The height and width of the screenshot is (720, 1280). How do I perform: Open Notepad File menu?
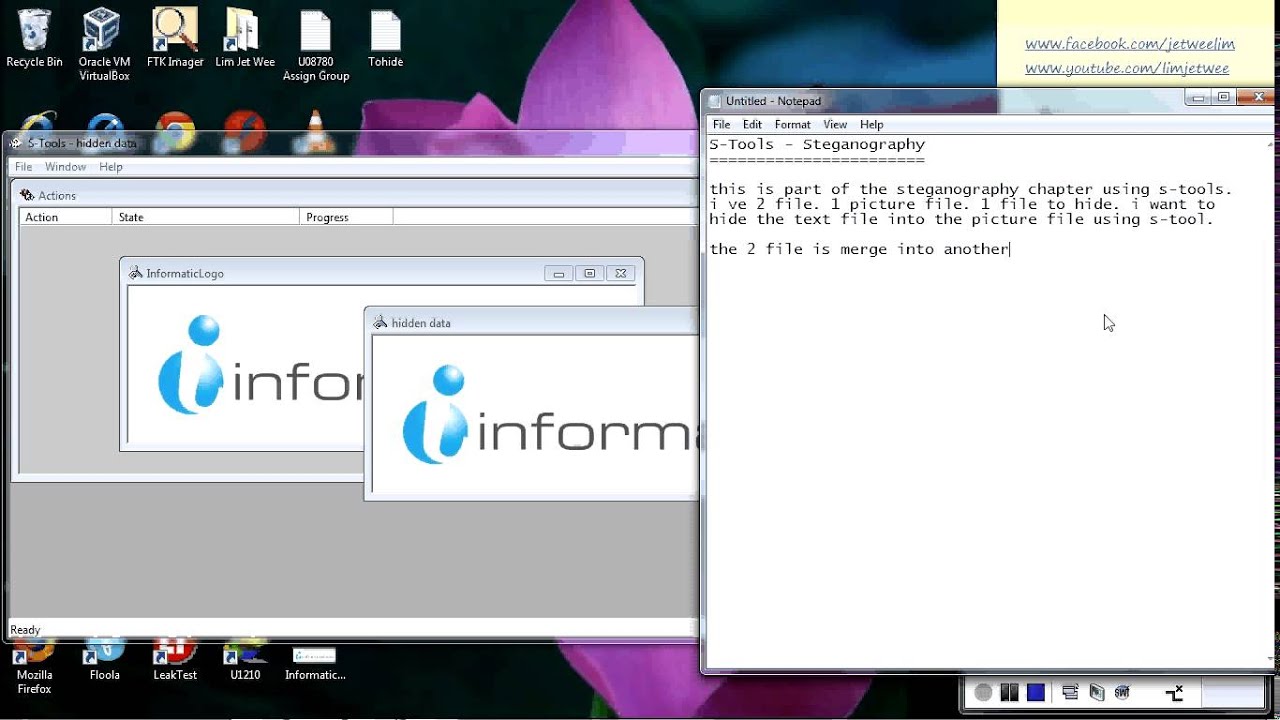[x=721, y=124]
